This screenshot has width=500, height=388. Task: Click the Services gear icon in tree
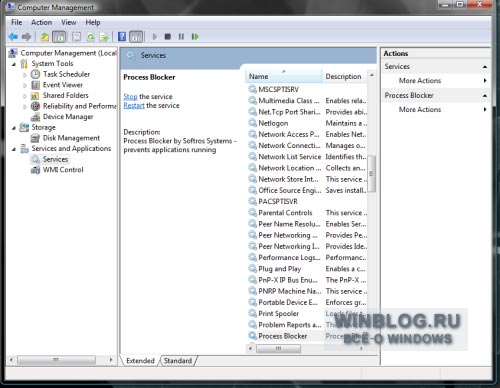pos(35,159)
